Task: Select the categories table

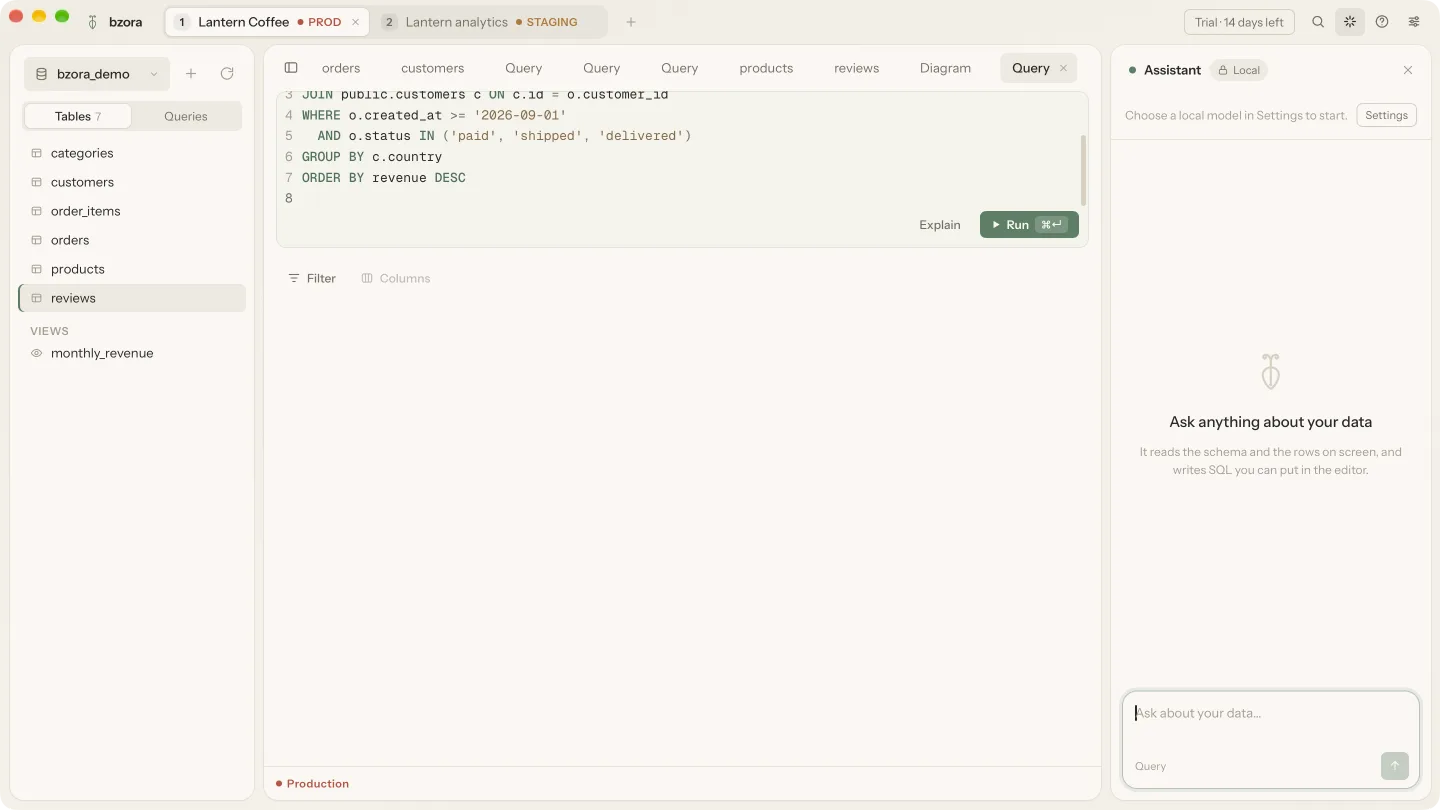Action: pos(132,153)
